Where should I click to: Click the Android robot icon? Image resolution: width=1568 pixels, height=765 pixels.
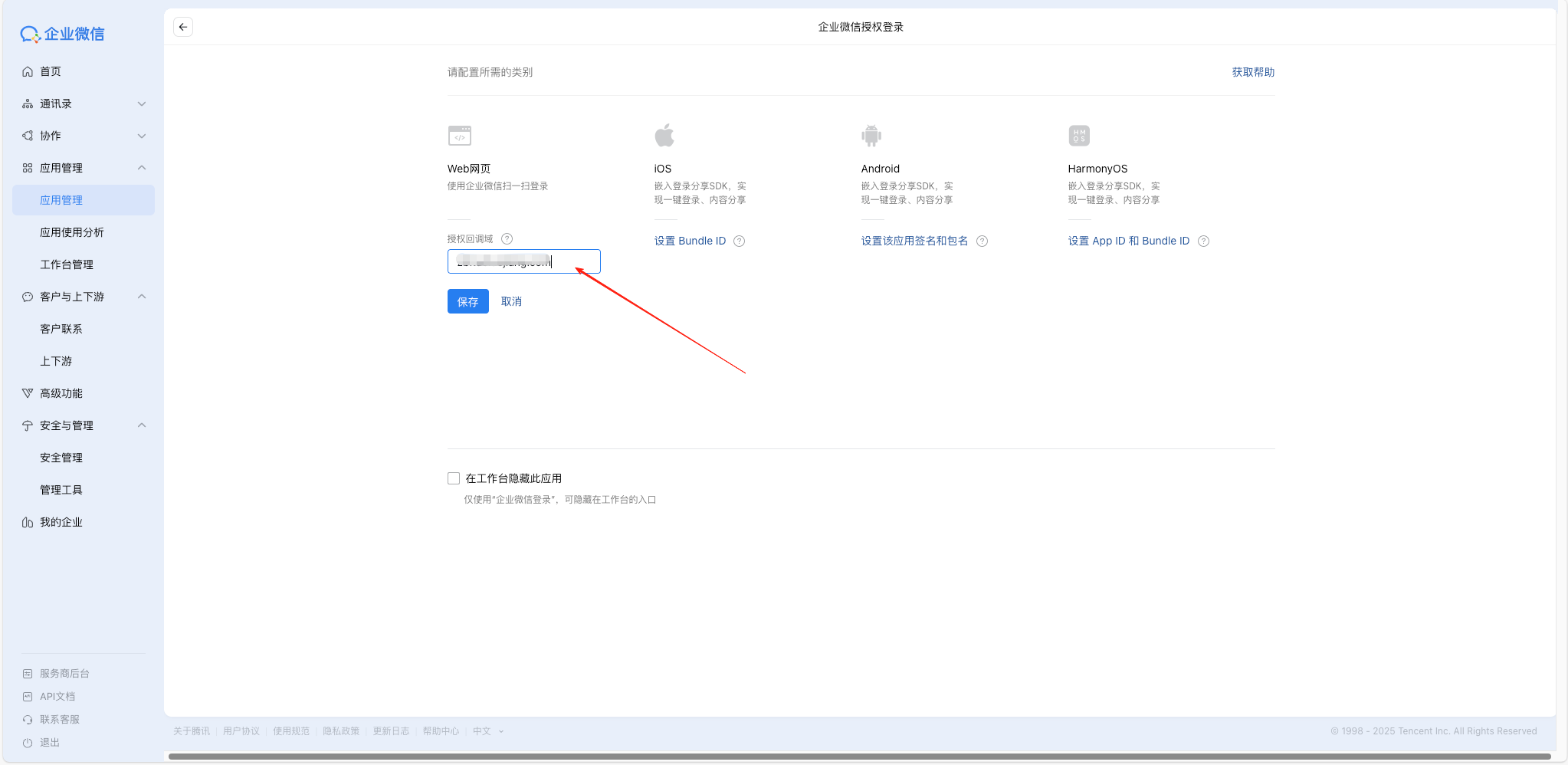871,136
